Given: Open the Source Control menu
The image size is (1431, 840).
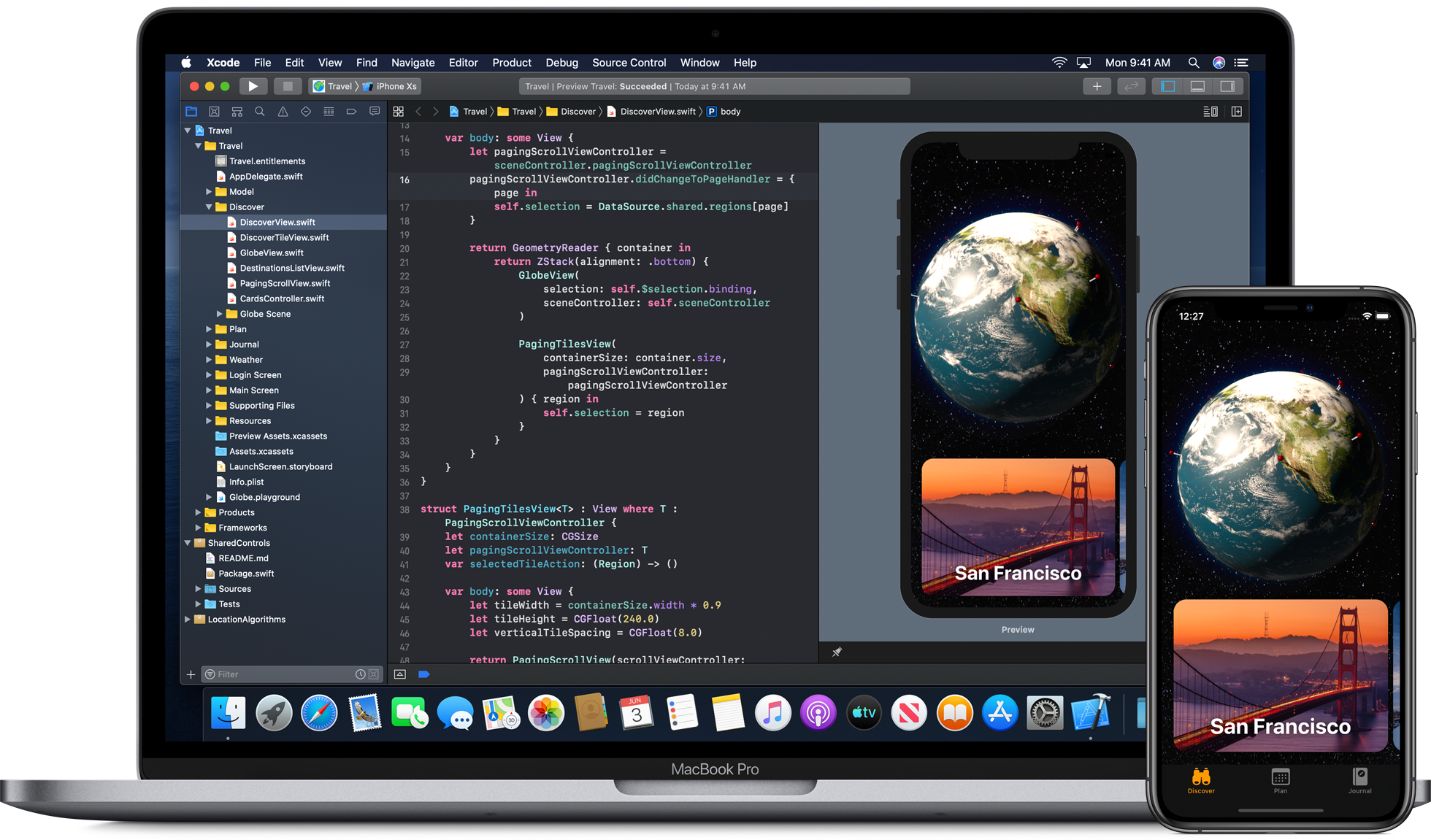Looking at the screenshot, I should (x=629, y=63).
